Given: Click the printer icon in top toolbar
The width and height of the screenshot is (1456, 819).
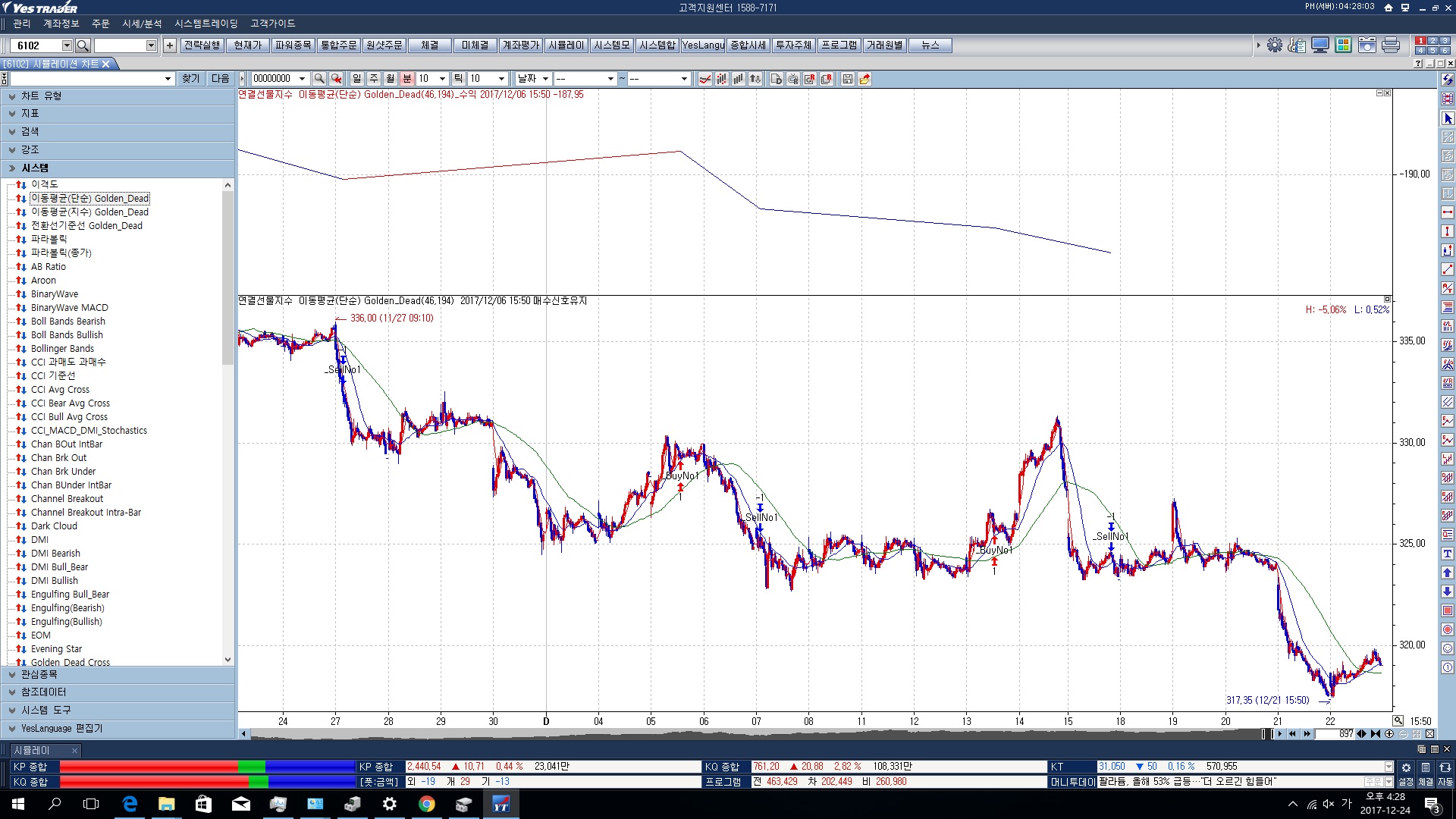Looking at the screenshot, I should click(1390, 45).
